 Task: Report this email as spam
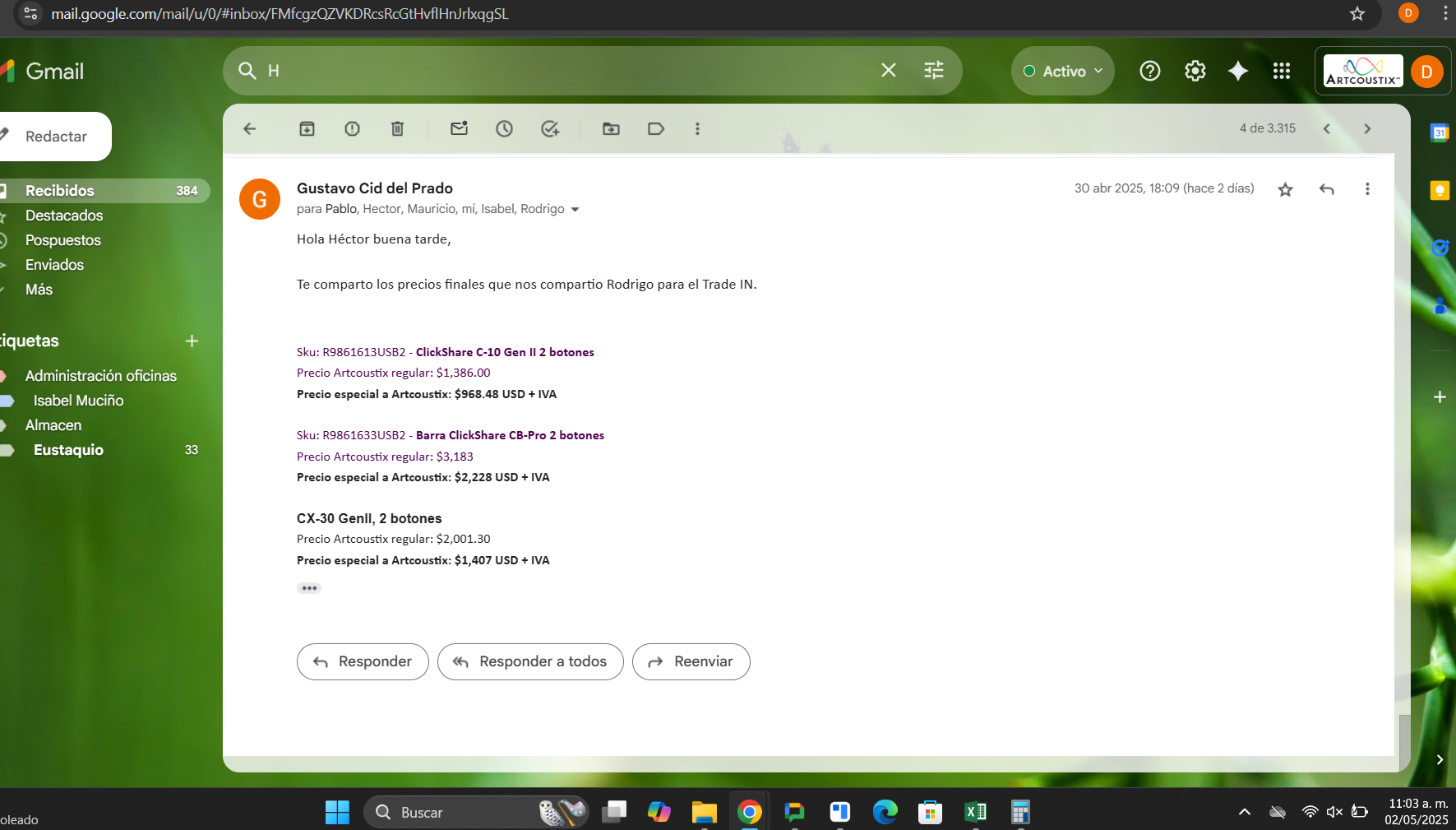352,128
